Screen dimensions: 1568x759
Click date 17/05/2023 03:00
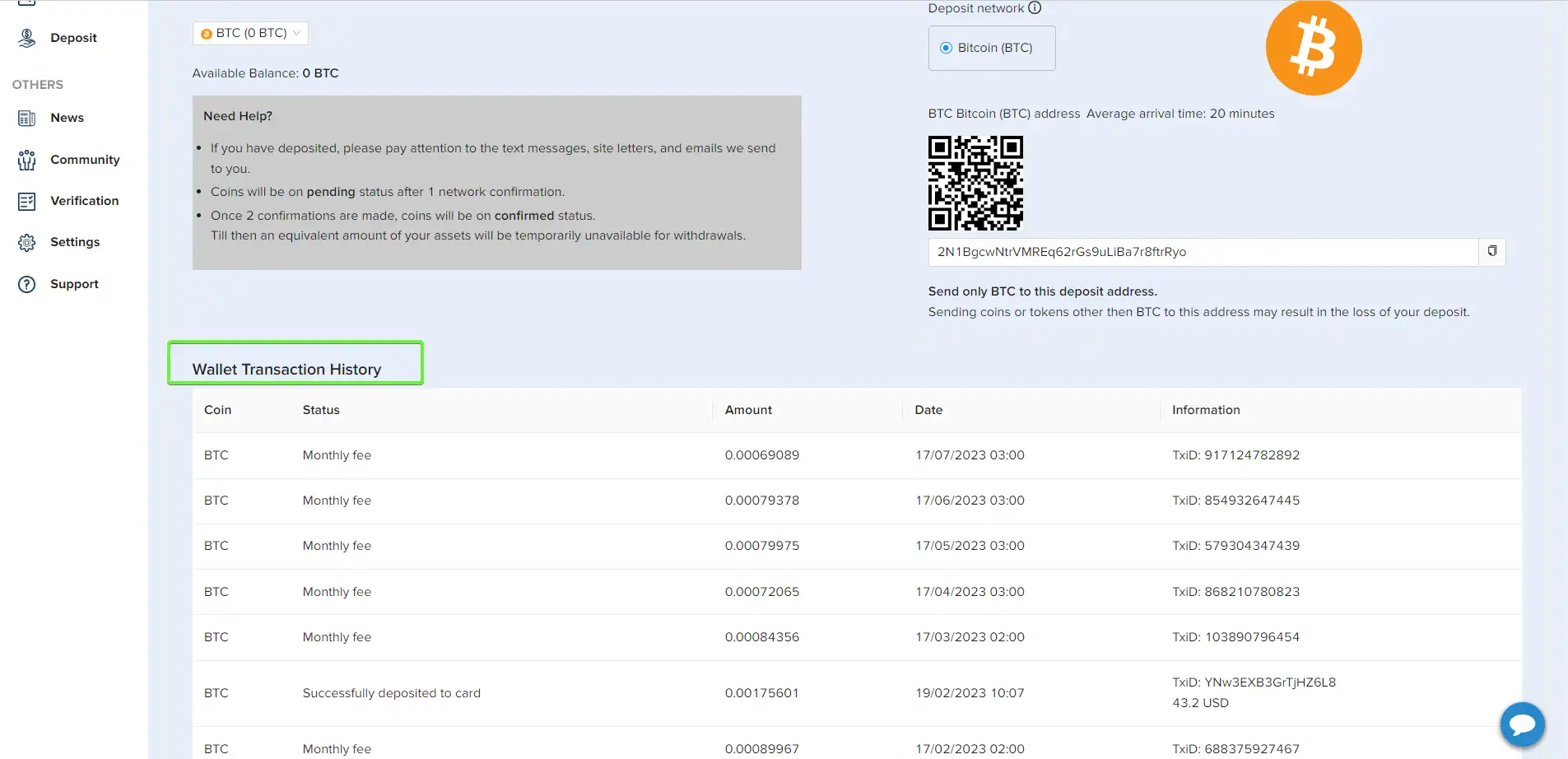tap(970, 546)
